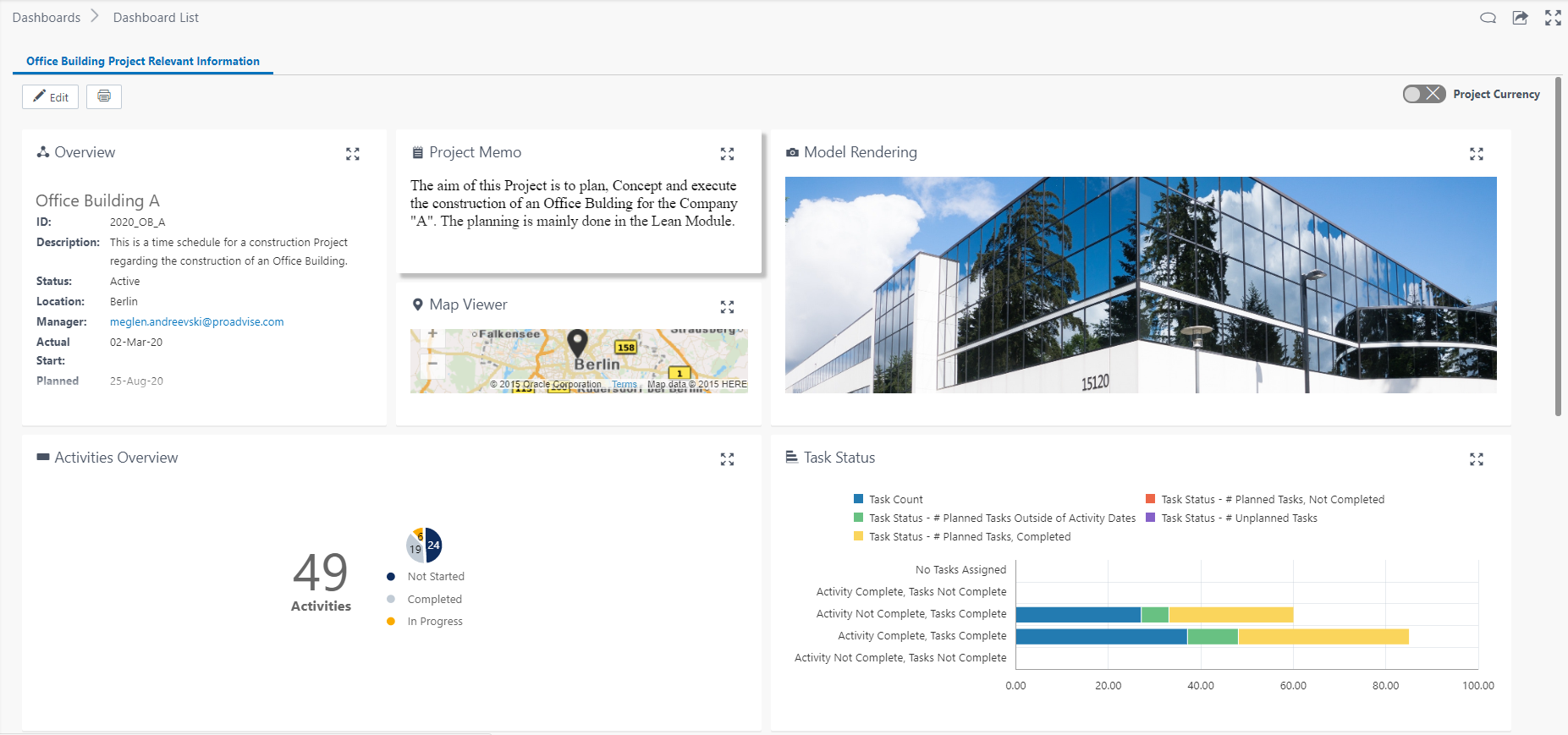Open manager email meglen.andreevski@proadvise.com

196,322
